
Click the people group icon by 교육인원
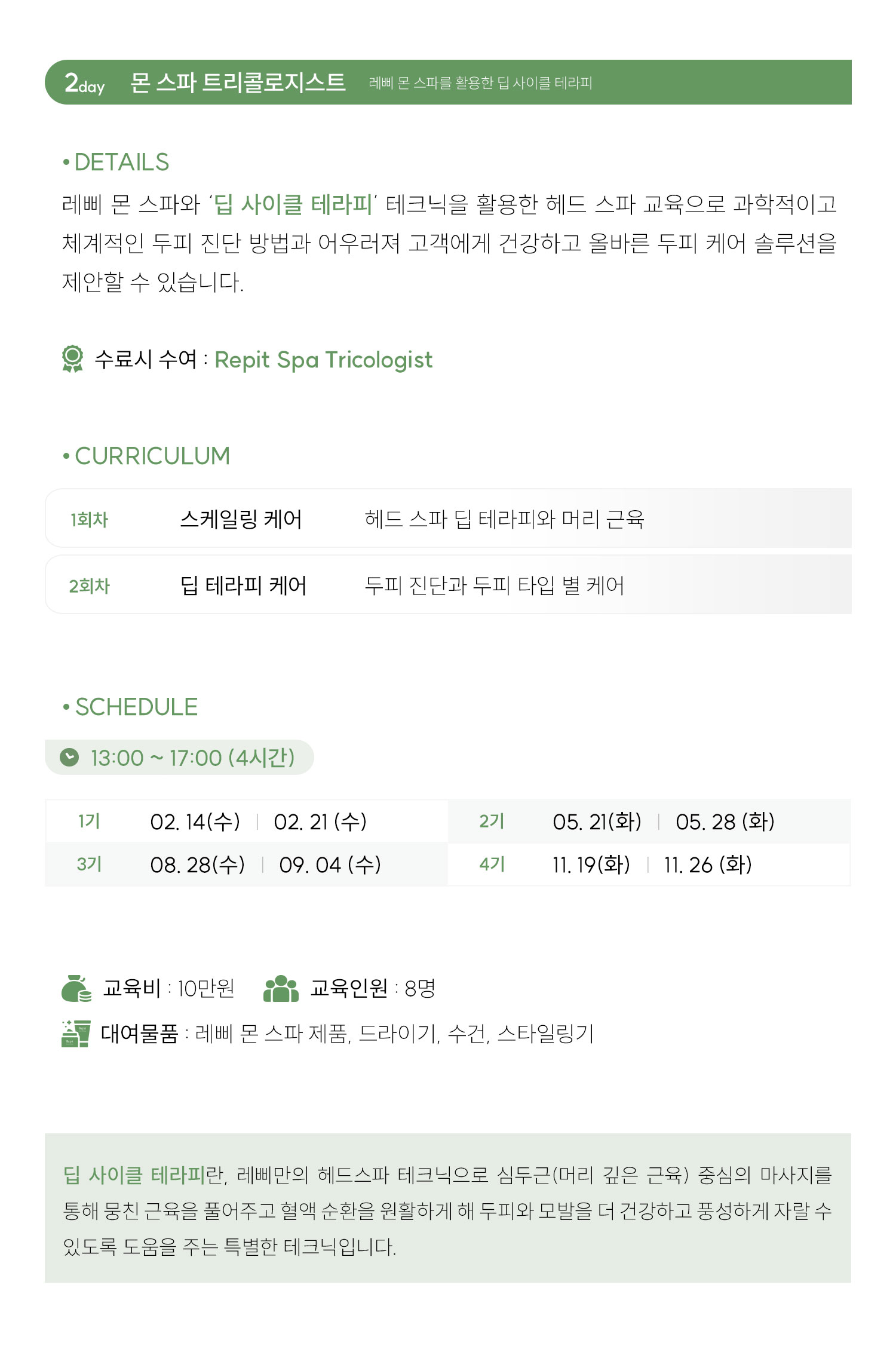[x=281, y=988]
